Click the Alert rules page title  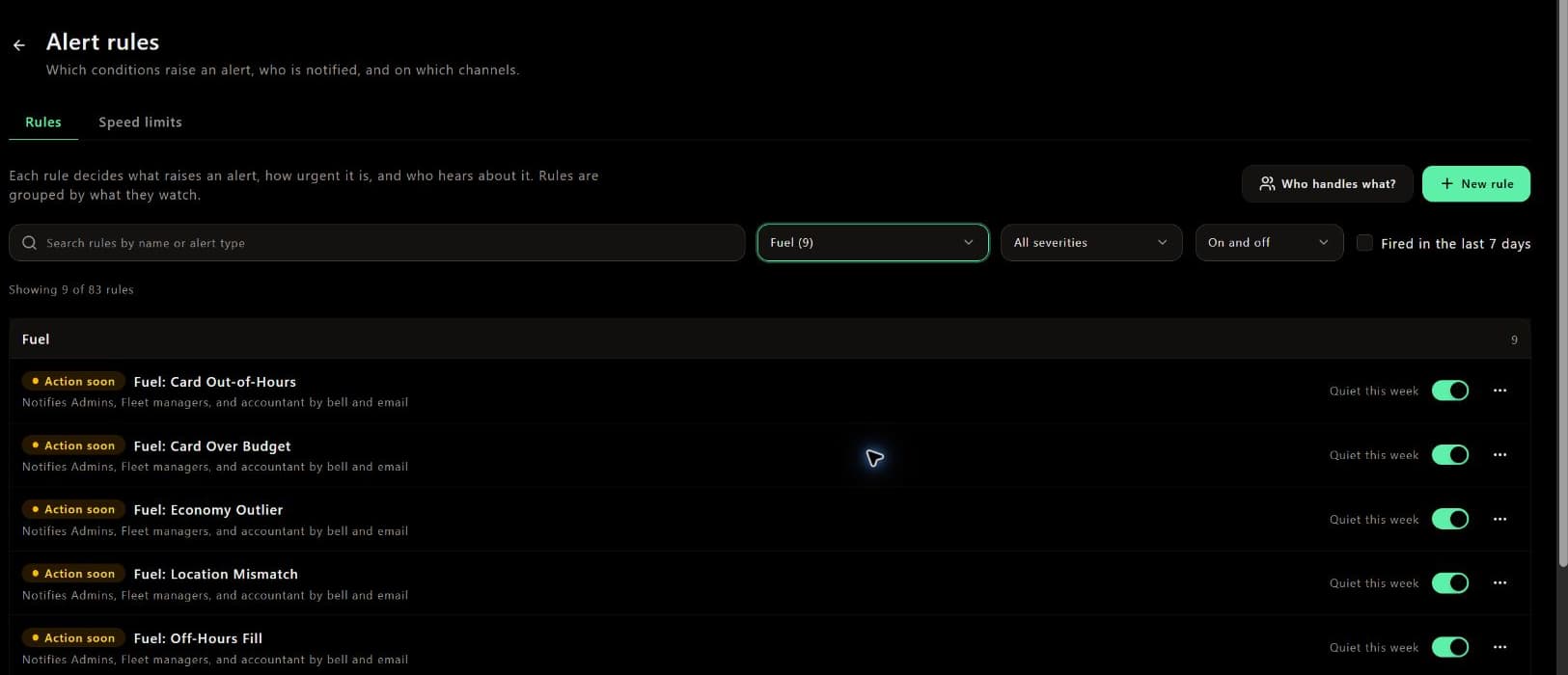102,42
